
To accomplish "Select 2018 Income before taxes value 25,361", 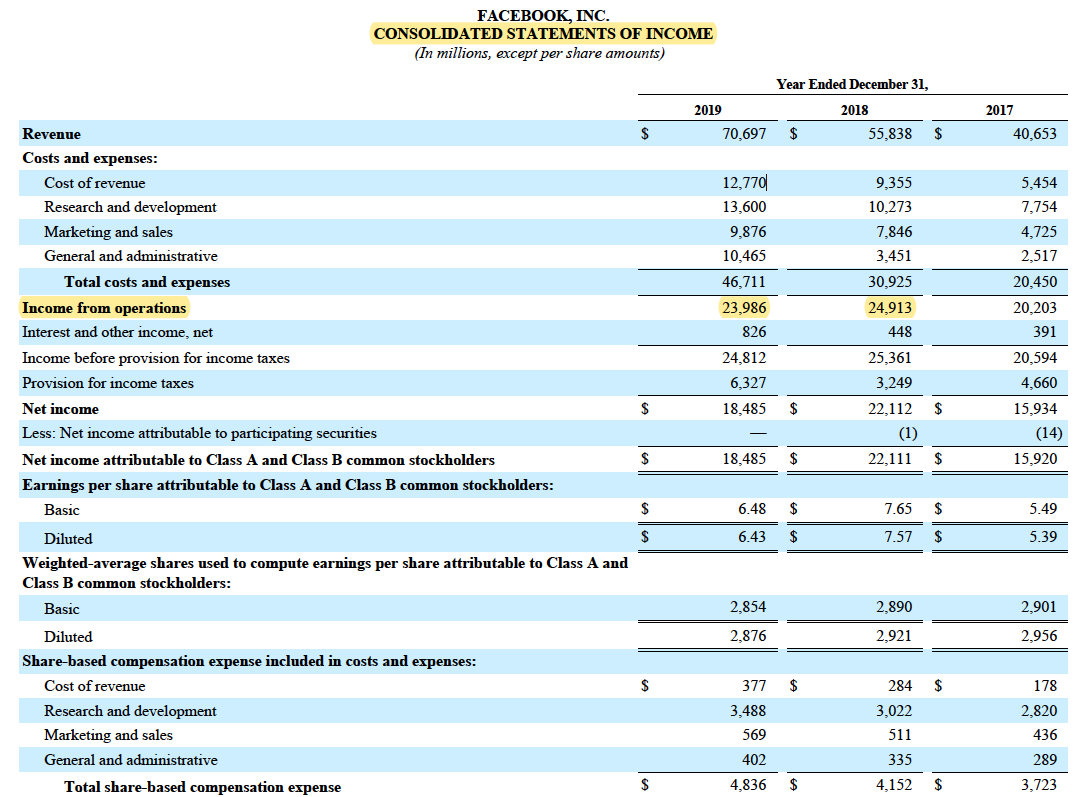I will (890, 357).
